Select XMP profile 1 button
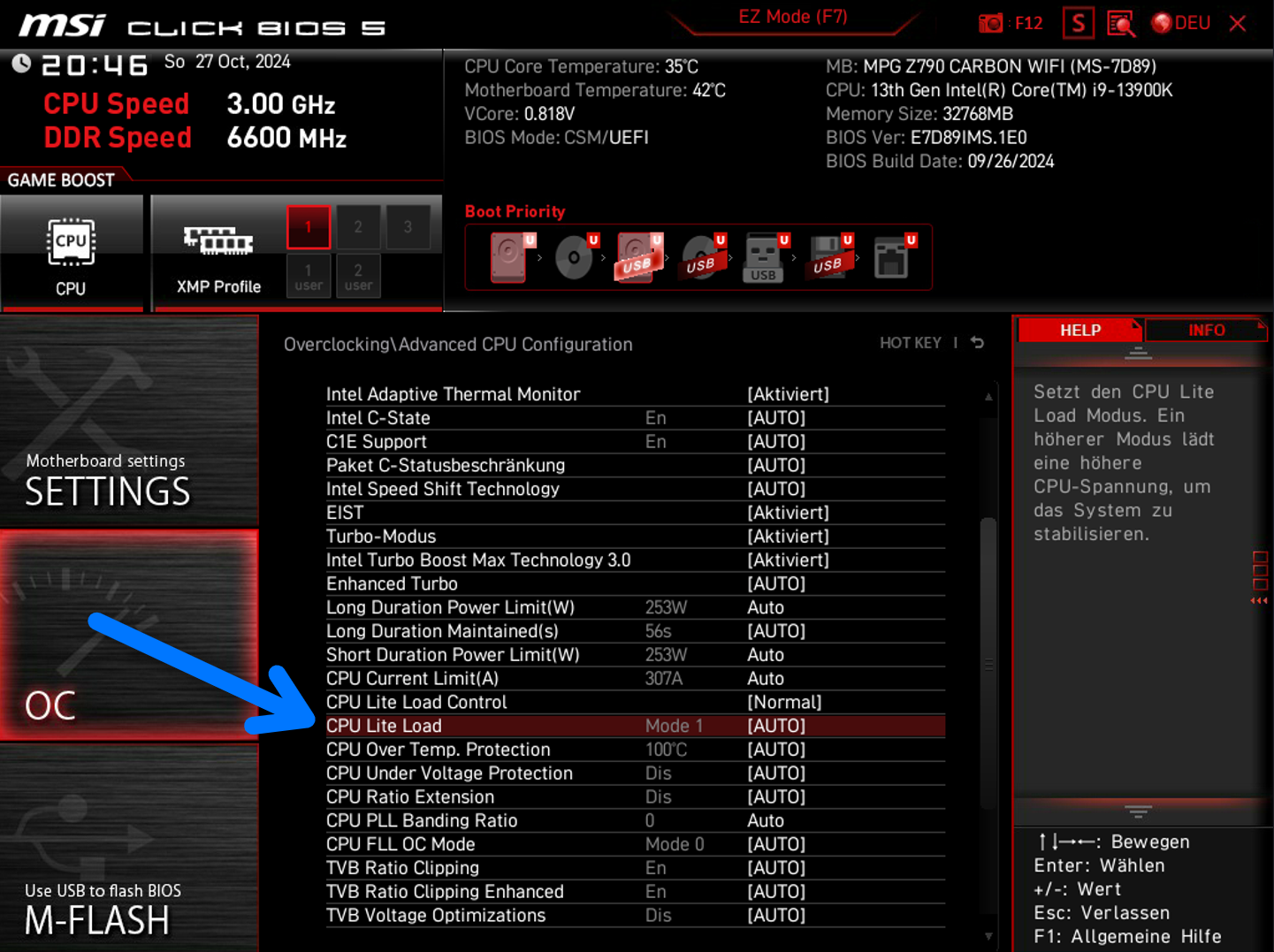 [x=309, y=226]
